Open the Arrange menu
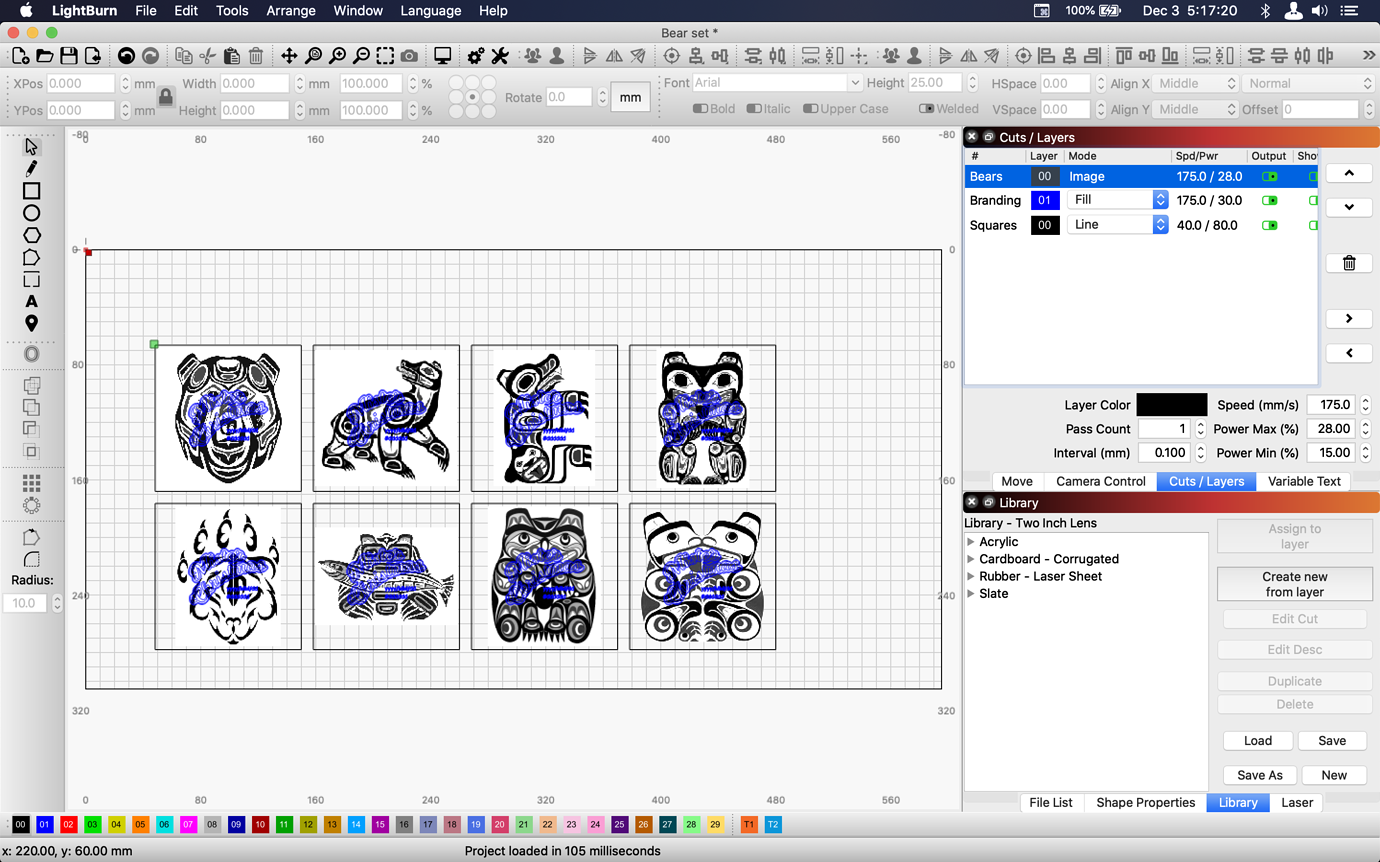Image resolution: width=1380 pixels, height=862 pixels. pyautogui.click(x=291, y=11)
